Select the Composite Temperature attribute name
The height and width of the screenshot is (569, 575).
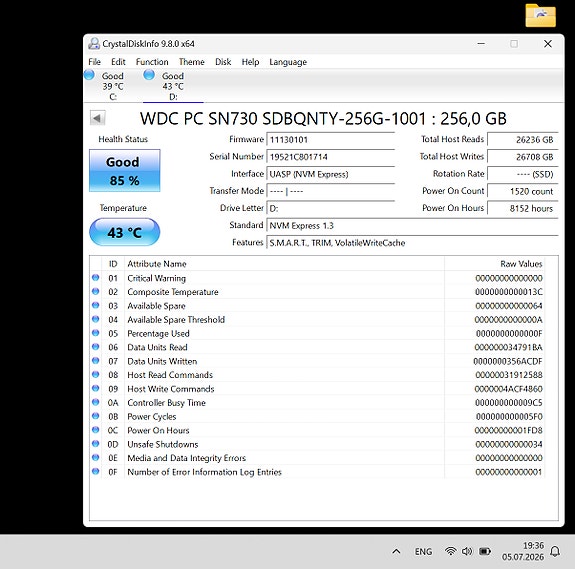coord(173,292)
